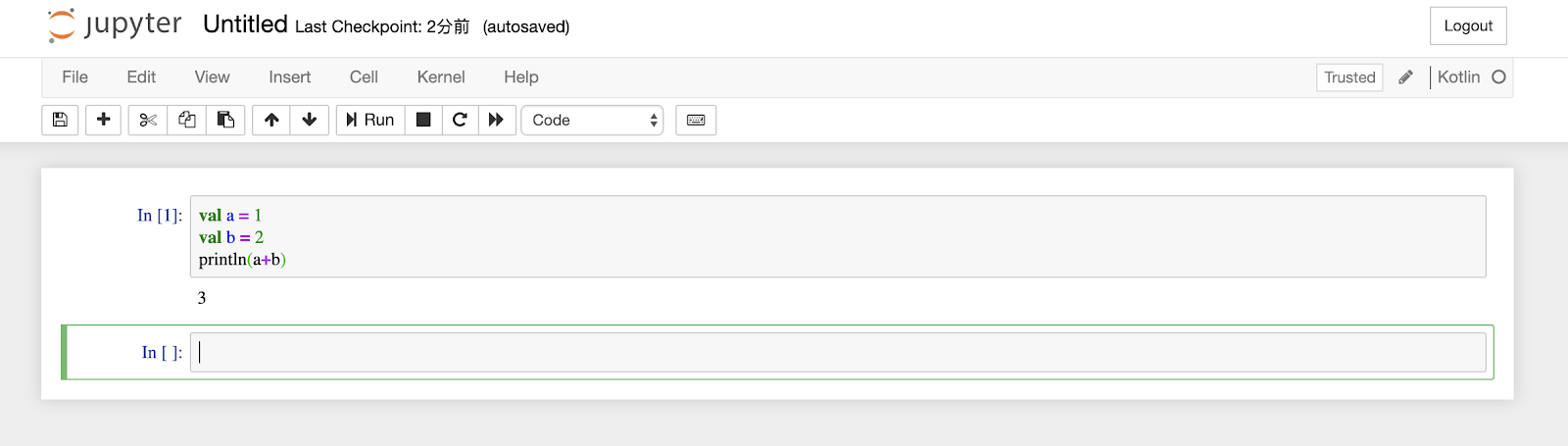This screenshot has height=446, width=1568.
Task: Move selected cell down arrow
Action: [x=310, y=120]
